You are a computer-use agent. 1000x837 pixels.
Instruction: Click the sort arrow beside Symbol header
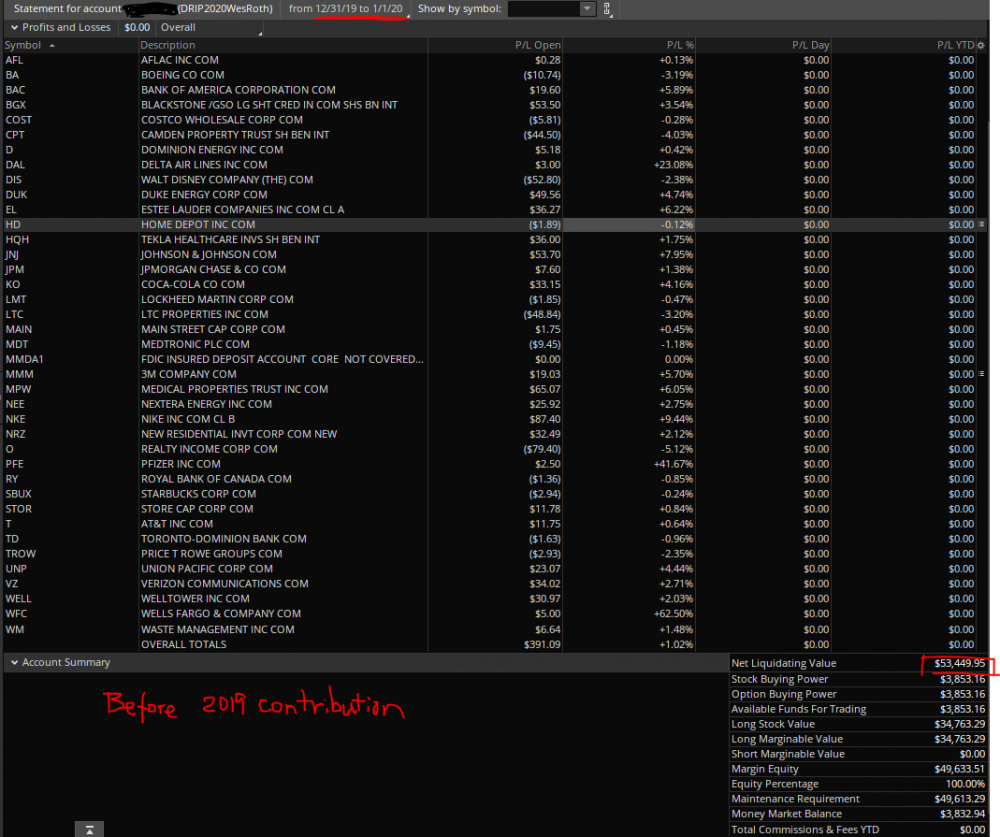pos(52,45)
